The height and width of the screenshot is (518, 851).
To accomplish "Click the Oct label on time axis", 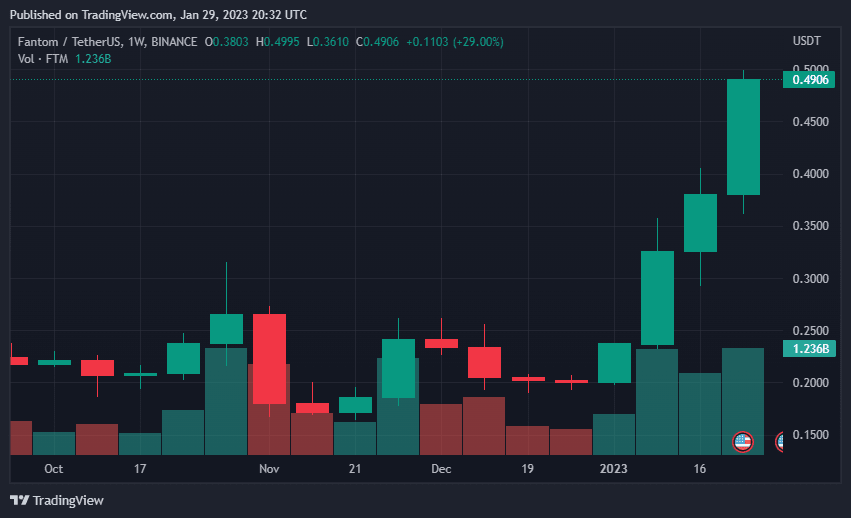I will coord(54,469).
